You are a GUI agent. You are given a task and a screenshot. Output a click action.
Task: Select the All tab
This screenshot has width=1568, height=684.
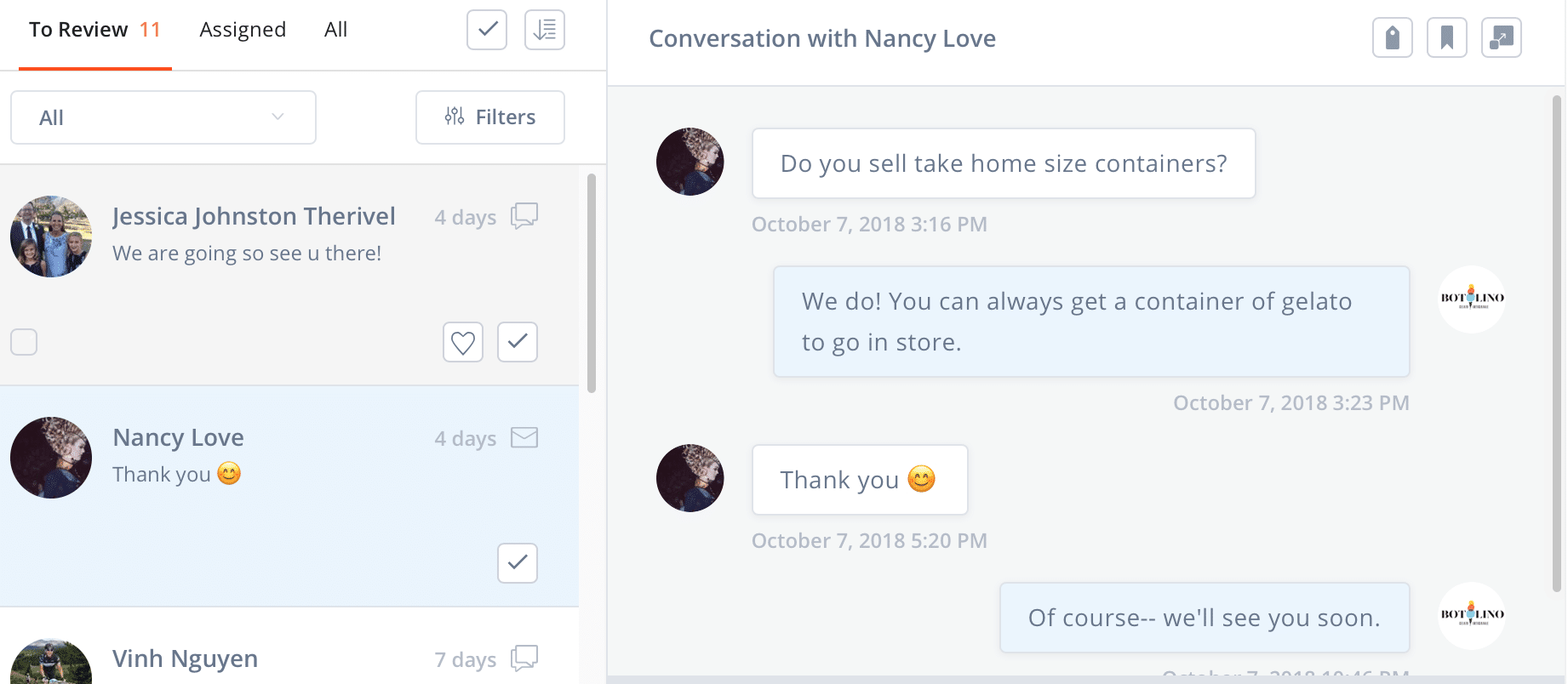coord(335,31)
